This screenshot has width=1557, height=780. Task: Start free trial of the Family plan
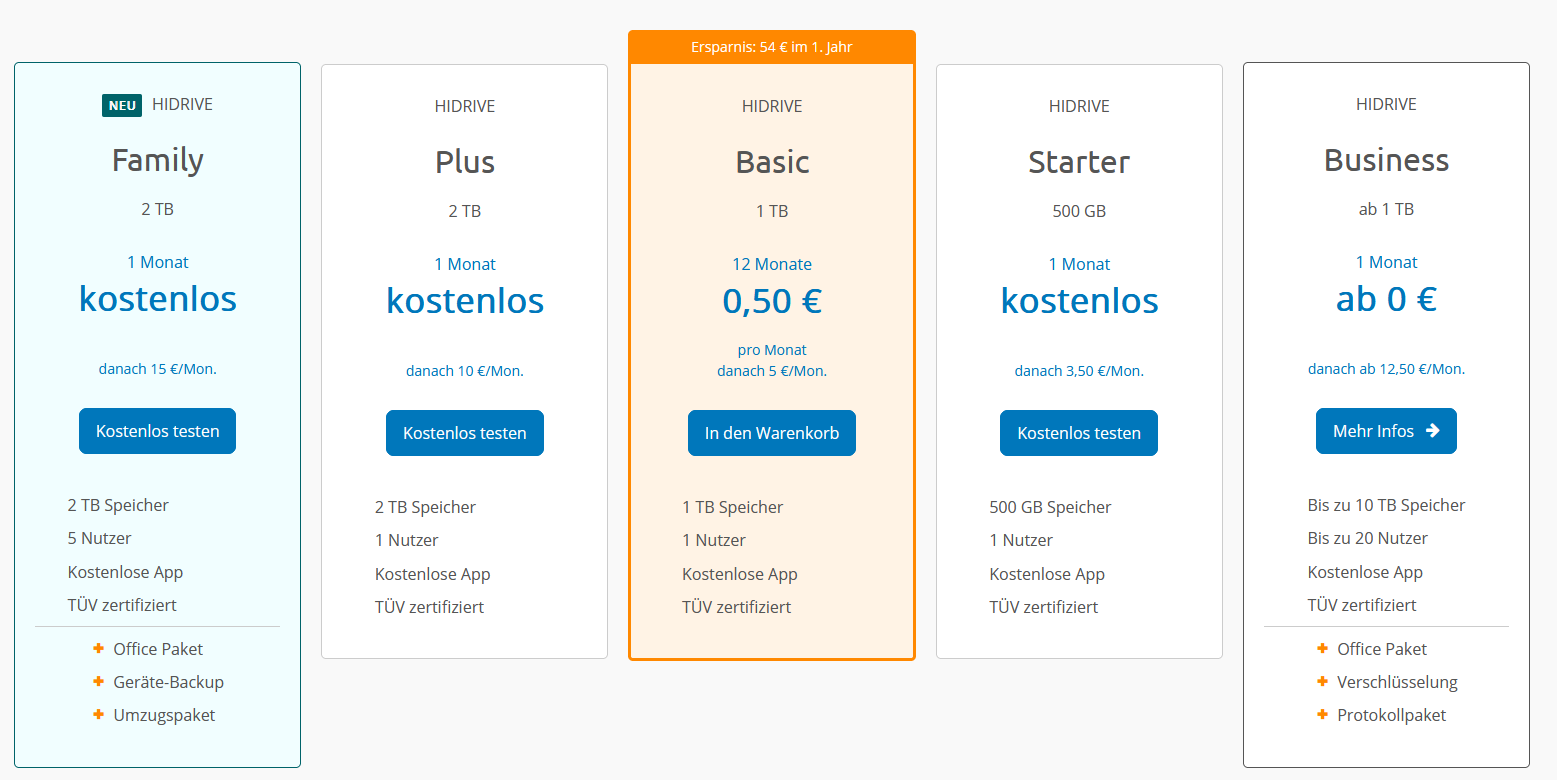pos(157,431)
